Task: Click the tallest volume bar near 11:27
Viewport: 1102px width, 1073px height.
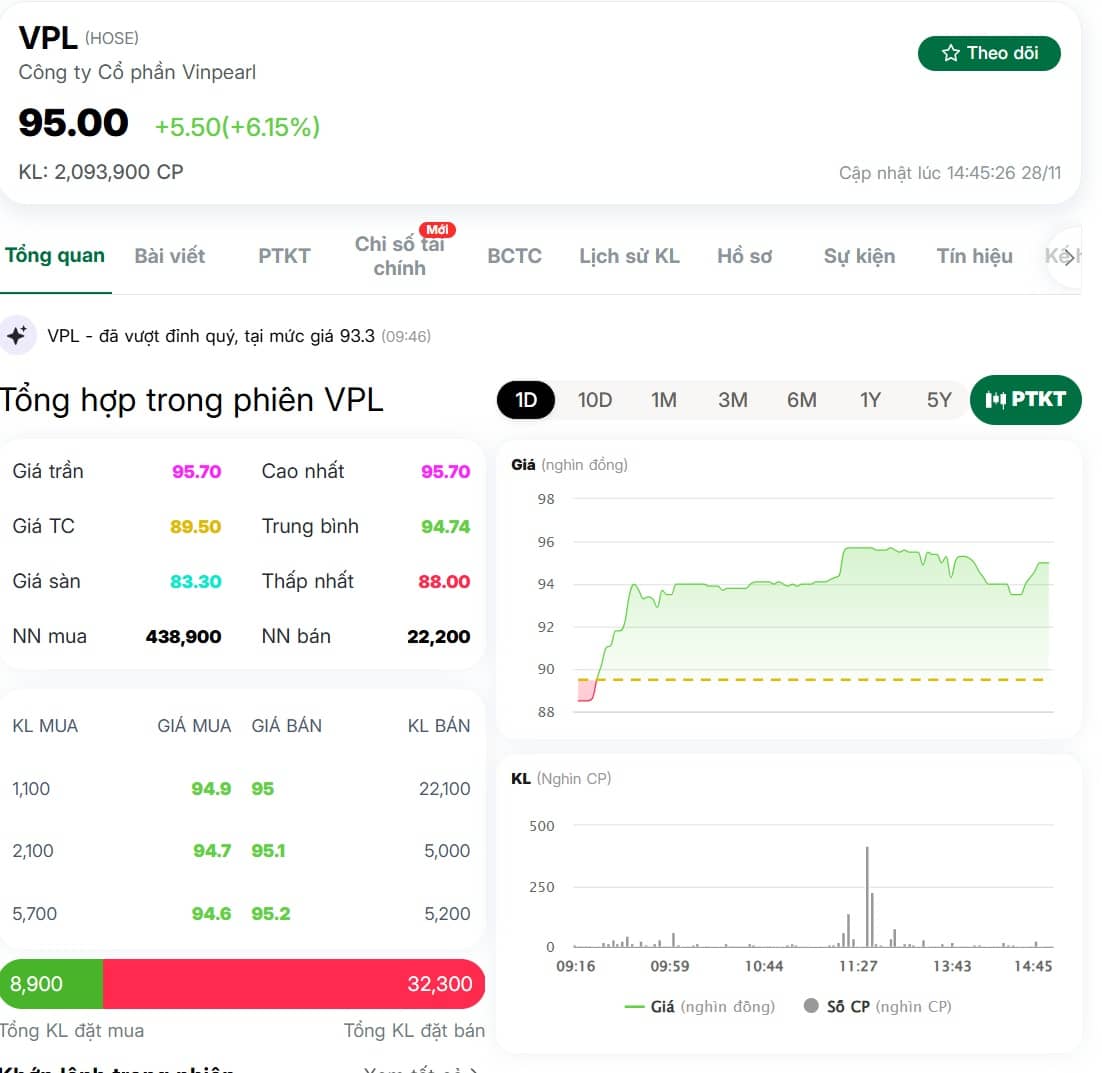Action: 867,897
